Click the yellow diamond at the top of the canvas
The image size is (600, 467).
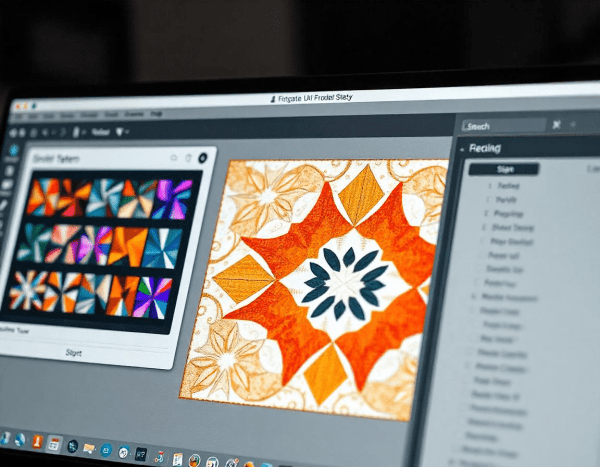(361, 195)
